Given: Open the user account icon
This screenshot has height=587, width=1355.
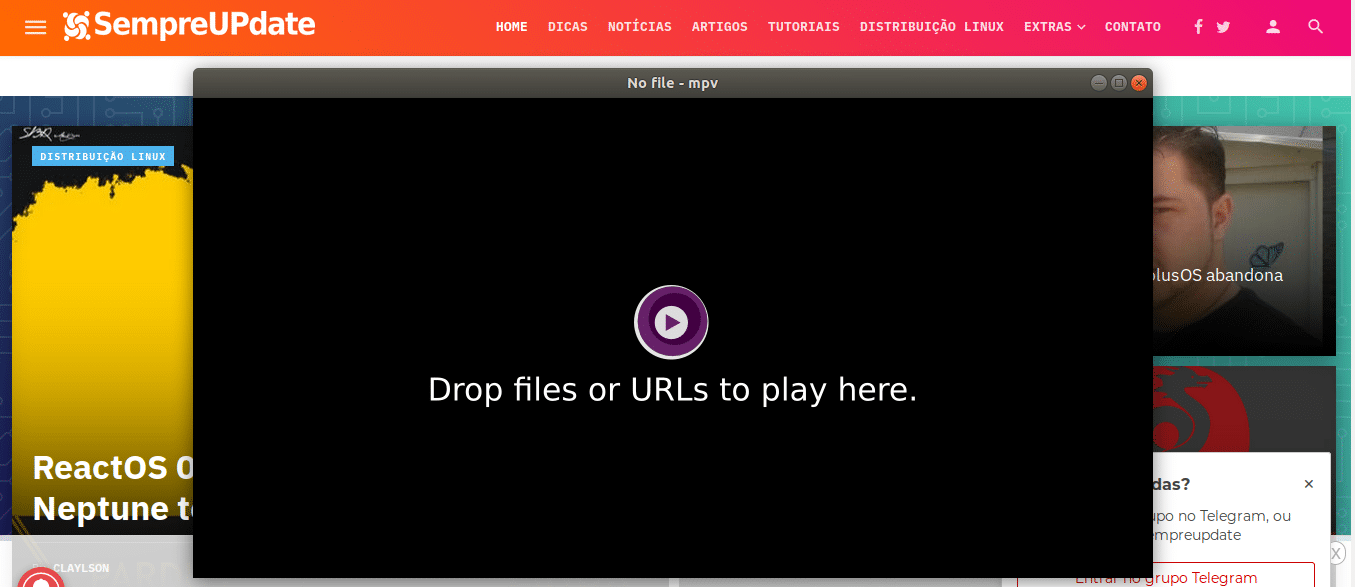Looking at the screenshot, I should pos(1273,27).
